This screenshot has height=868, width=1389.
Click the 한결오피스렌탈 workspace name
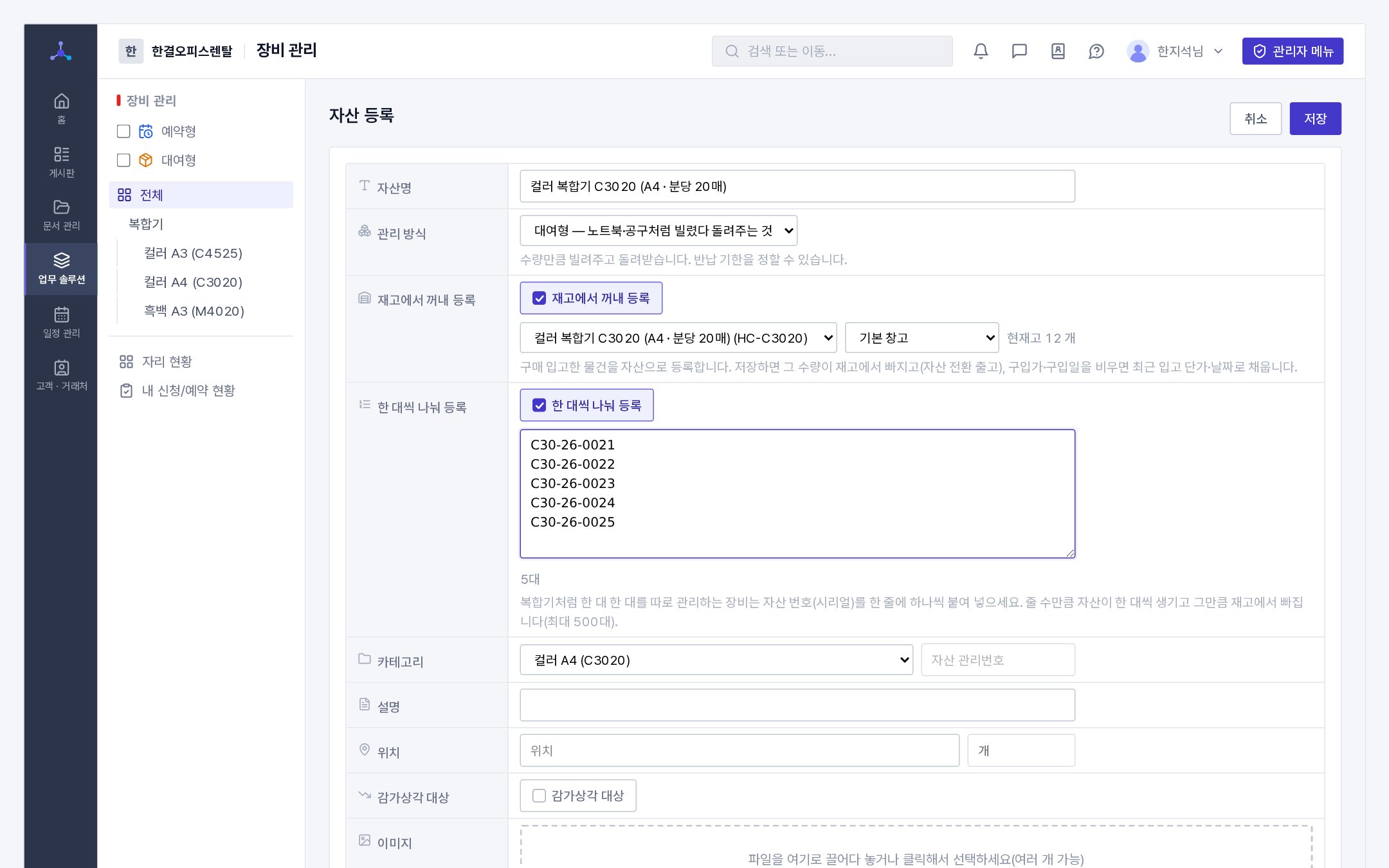pyautogui.click(x=192, y=51)
